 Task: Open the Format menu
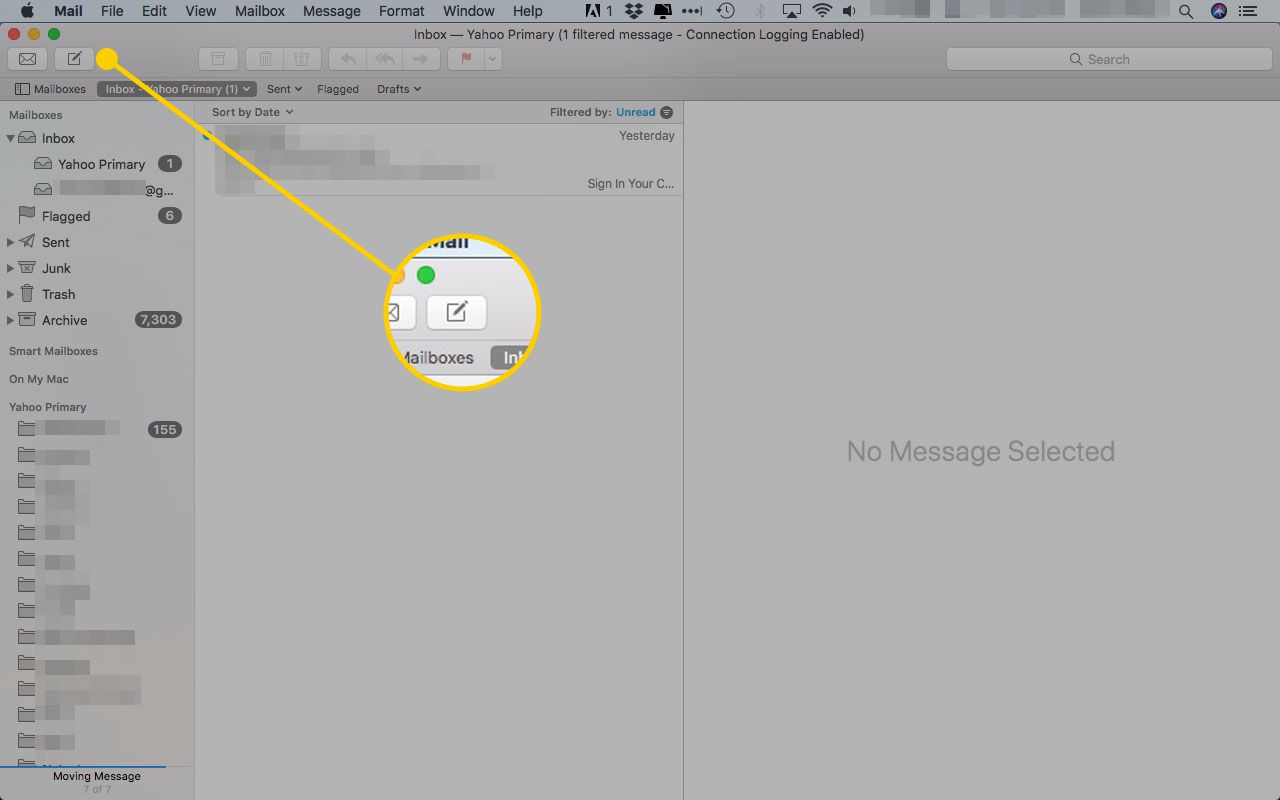pos(401,11)
